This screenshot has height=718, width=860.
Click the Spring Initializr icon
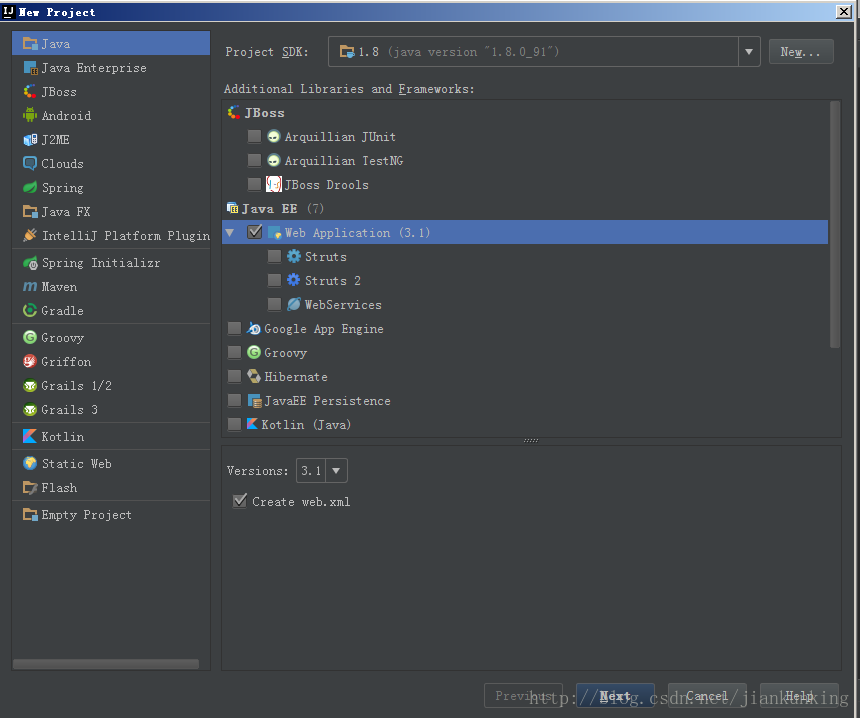click(30, 263)
